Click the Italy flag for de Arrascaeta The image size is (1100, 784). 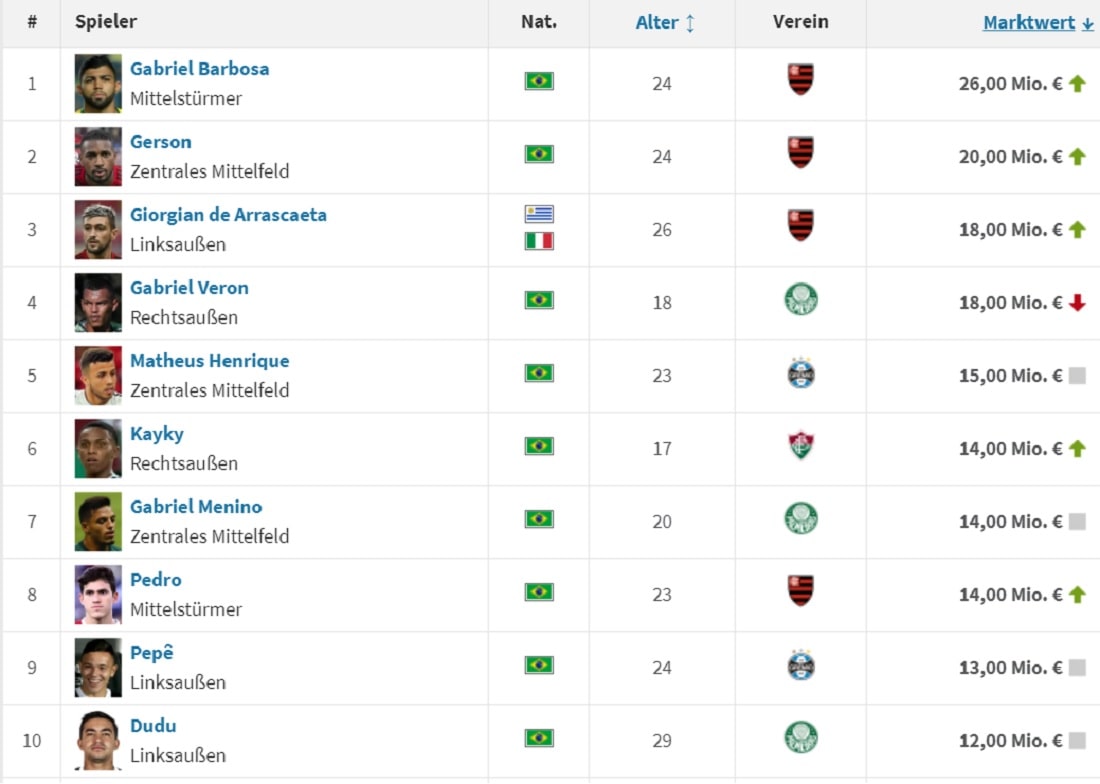tap(539, 241)
